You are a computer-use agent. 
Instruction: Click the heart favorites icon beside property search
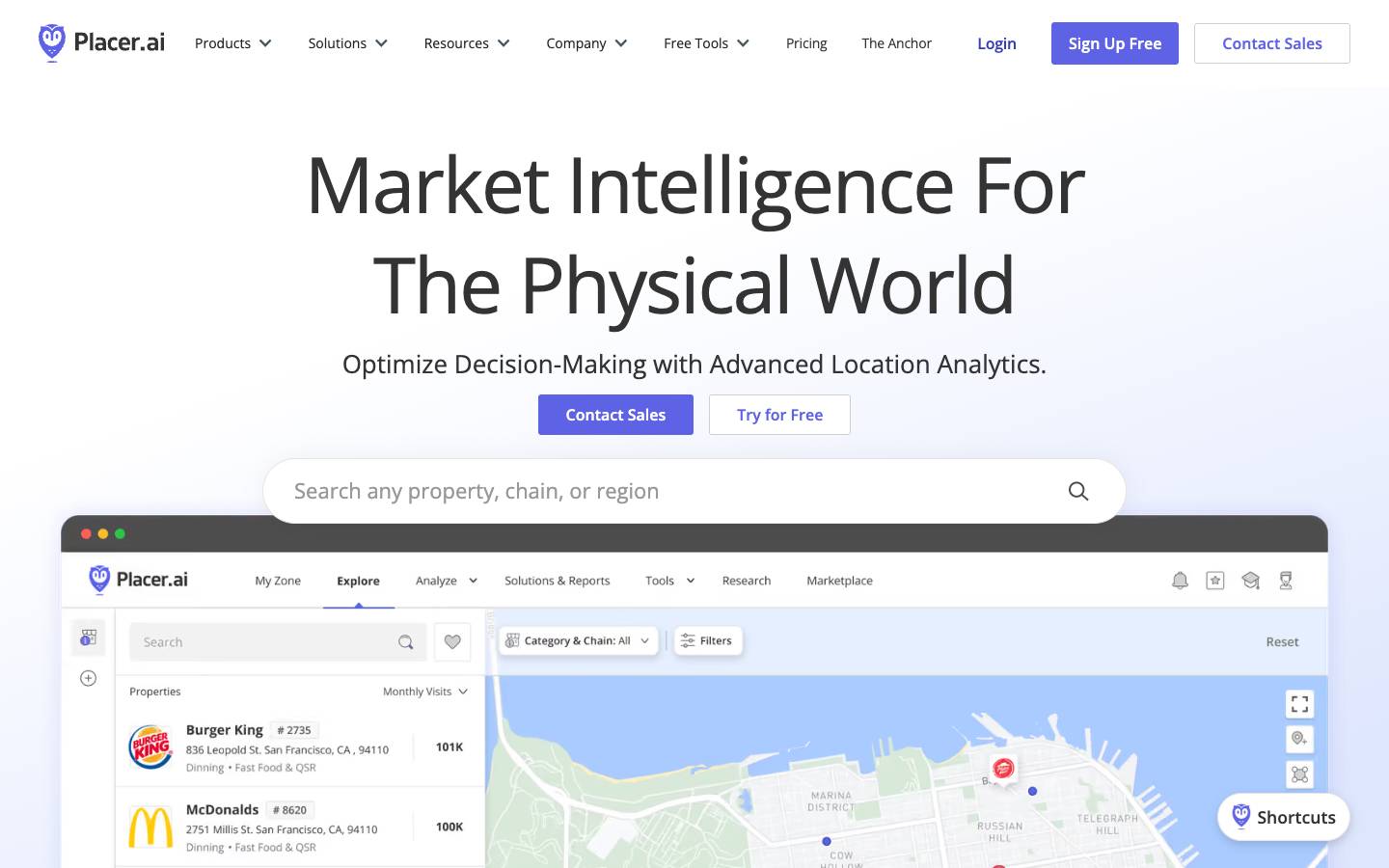[x=452, y=642]
